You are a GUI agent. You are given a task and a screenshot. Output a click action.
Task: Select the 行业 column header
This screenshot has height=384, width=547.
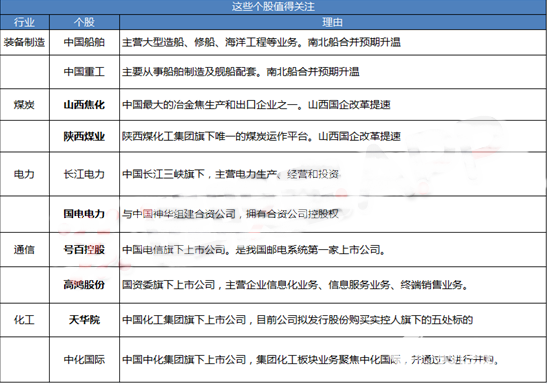click(24, 22)
